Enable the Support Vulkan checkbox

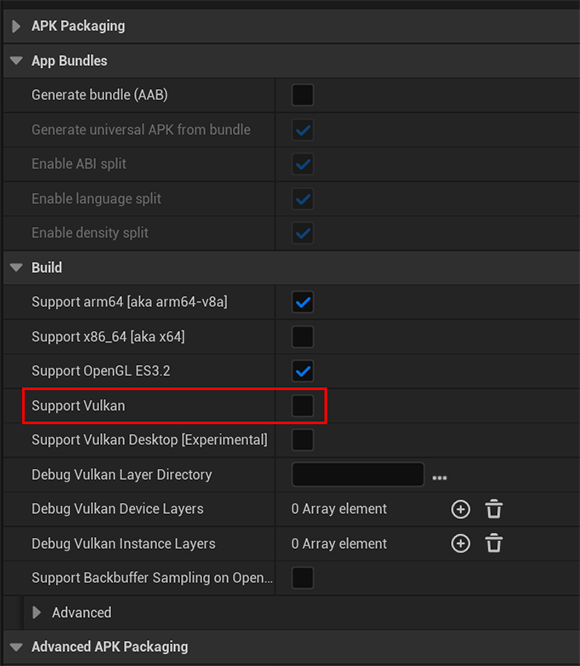point(303,406)
